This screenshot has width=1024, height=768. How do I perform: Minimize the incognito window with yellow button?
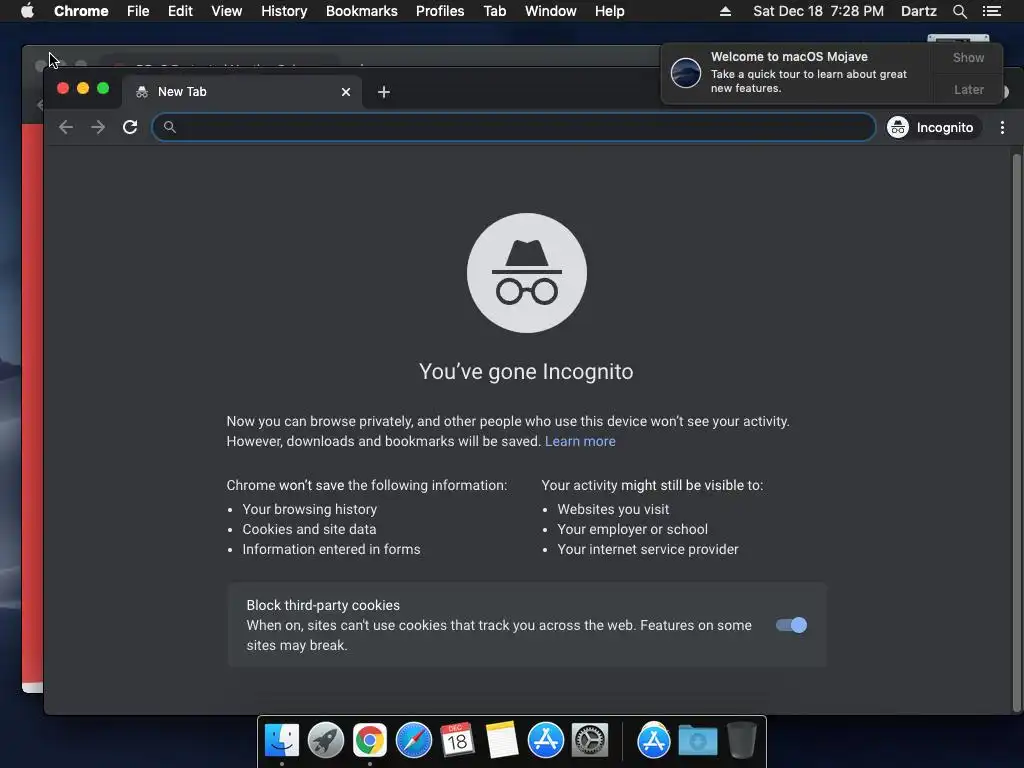tap(83, 88)
